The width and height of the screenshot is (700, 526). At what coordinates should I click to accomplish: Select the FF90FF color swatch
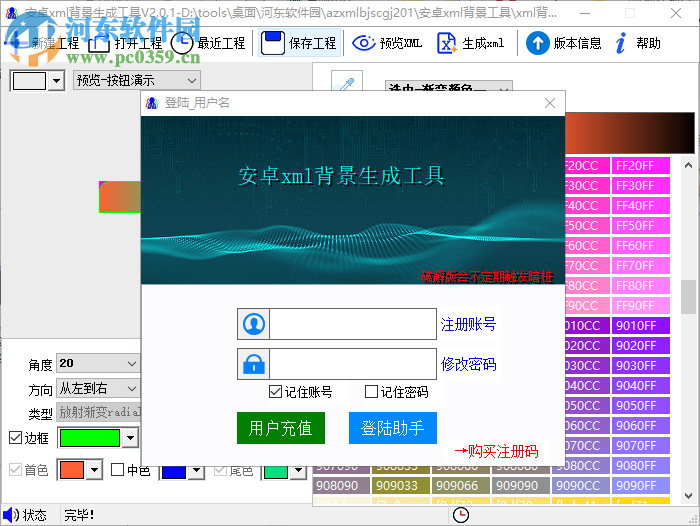[641, 306]
